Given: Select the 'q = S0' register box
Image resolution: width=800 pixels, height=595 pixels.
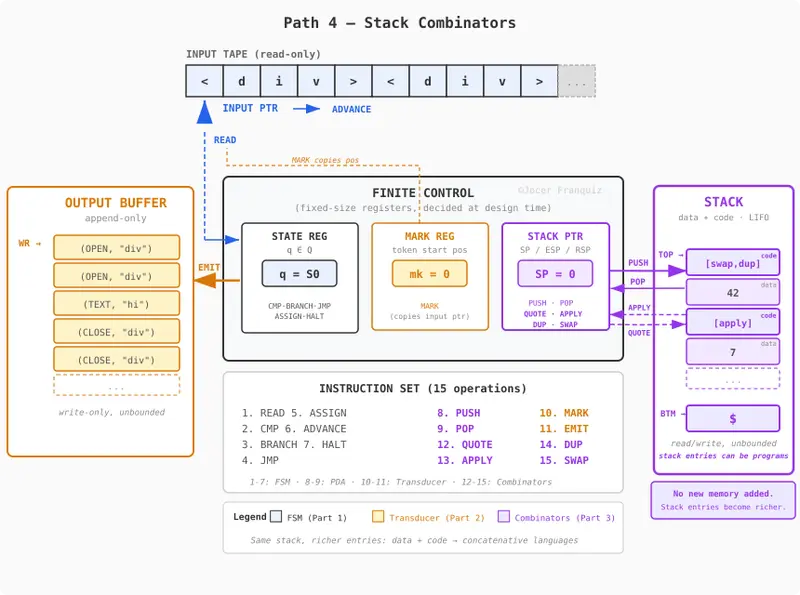Looking at the screenshot, I should coord(299,274).
